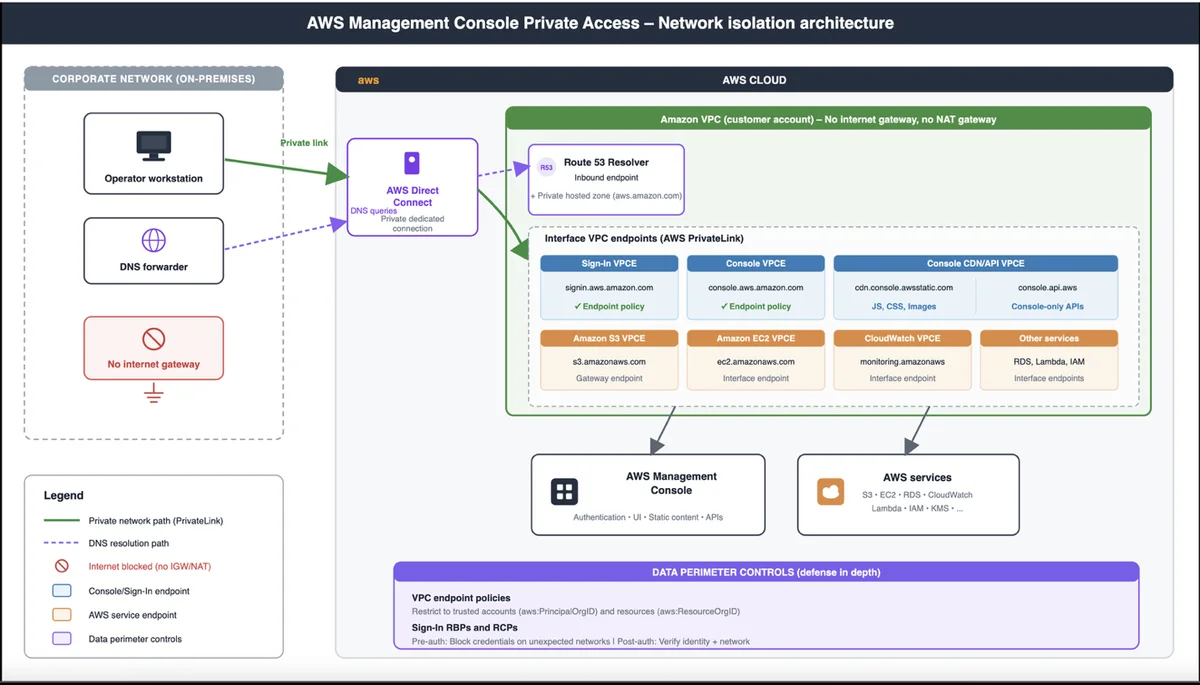Click the JS, CSS, Images label

tap(904, 306)
